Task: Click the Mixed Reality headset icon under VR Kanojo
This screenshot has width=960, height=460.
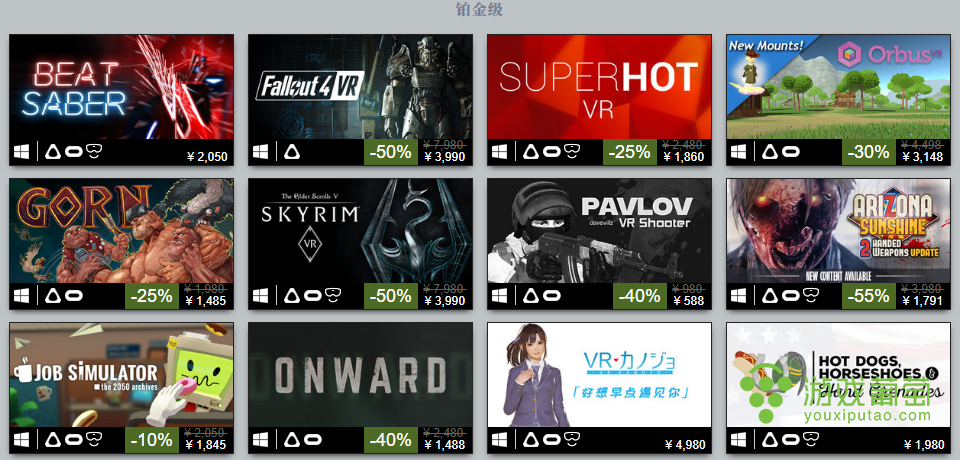Action: (x=572, y=440)
